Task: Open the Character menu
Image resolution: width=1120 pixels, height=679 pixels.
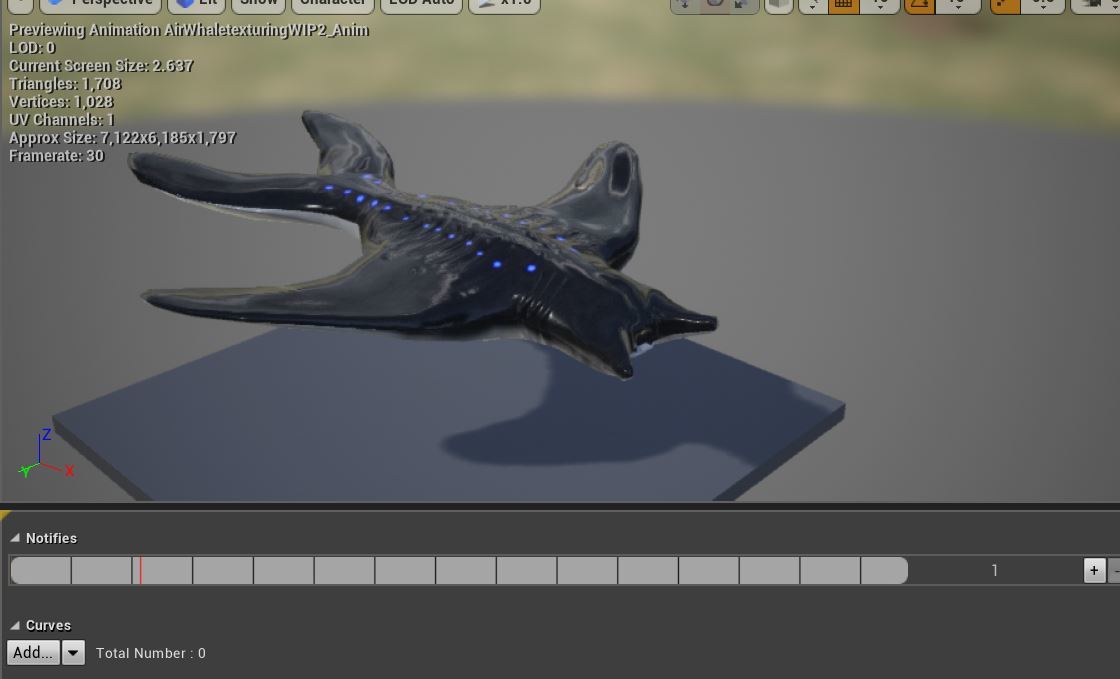Action: (x=333, y=4)
